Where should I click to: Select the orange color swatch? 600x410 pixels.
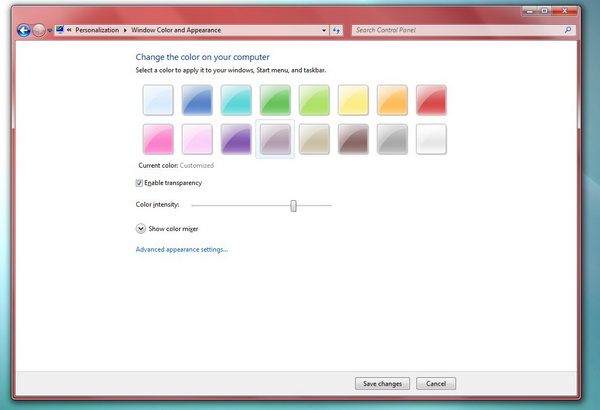pos(392,100)
